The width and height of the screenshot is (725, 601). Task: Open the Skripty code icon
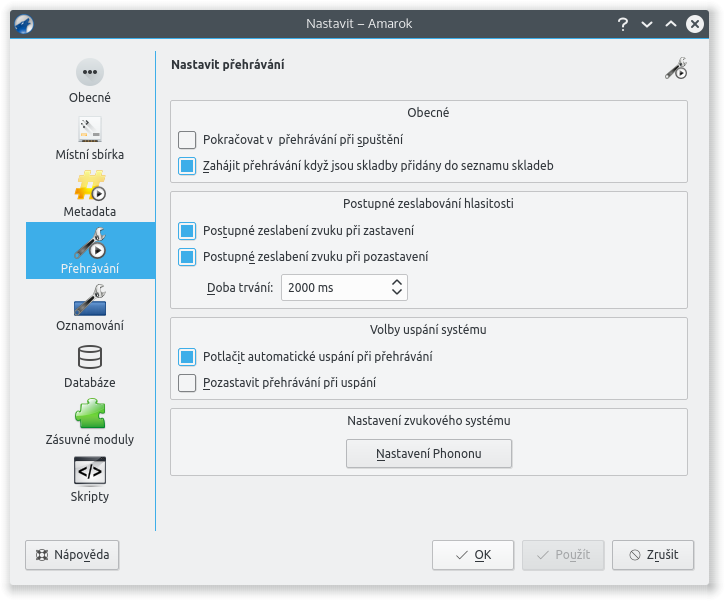click(90, 471)
